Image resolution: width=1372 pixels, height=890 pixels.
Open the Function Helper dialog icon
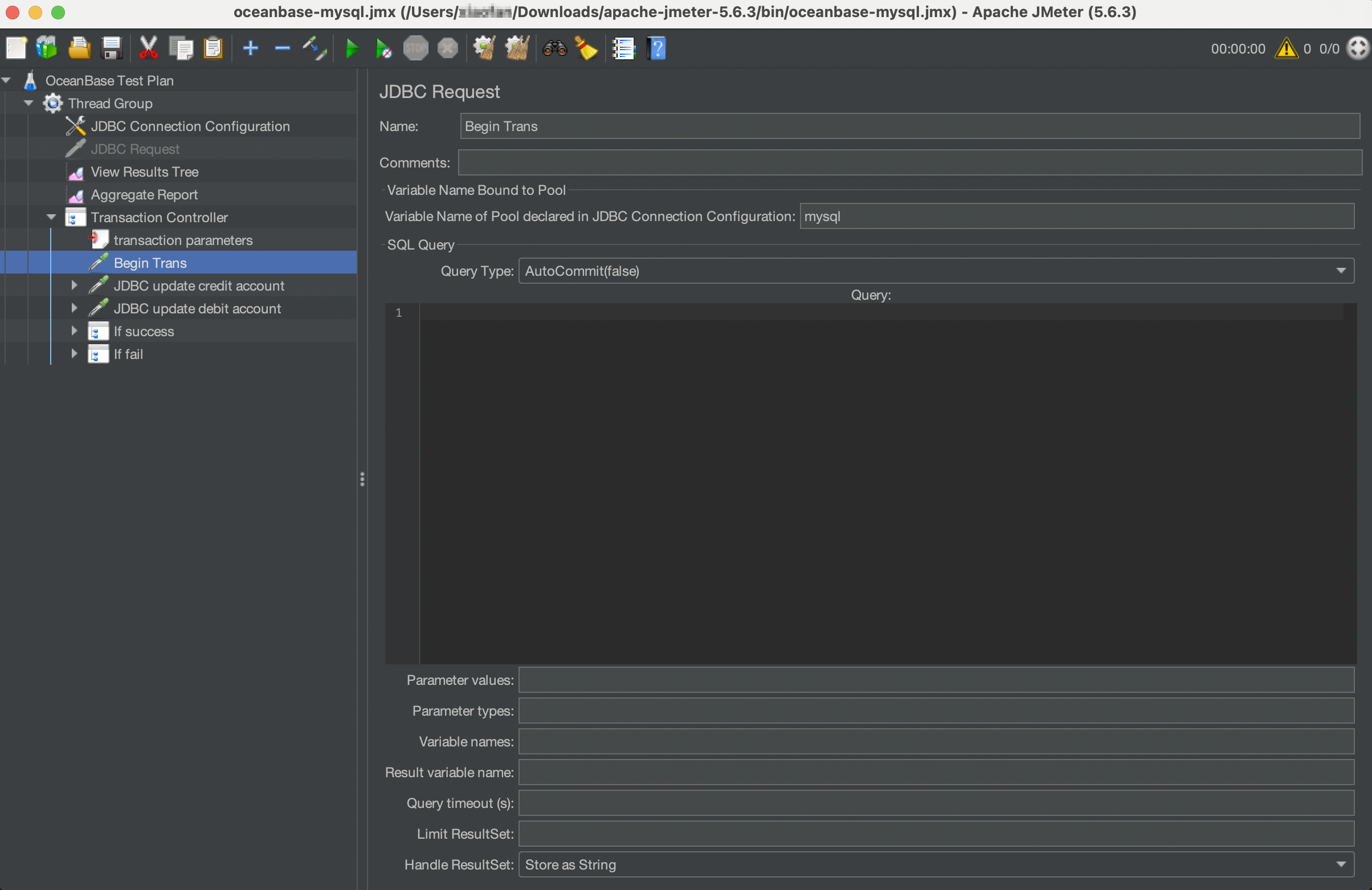[x=624, y=48]
